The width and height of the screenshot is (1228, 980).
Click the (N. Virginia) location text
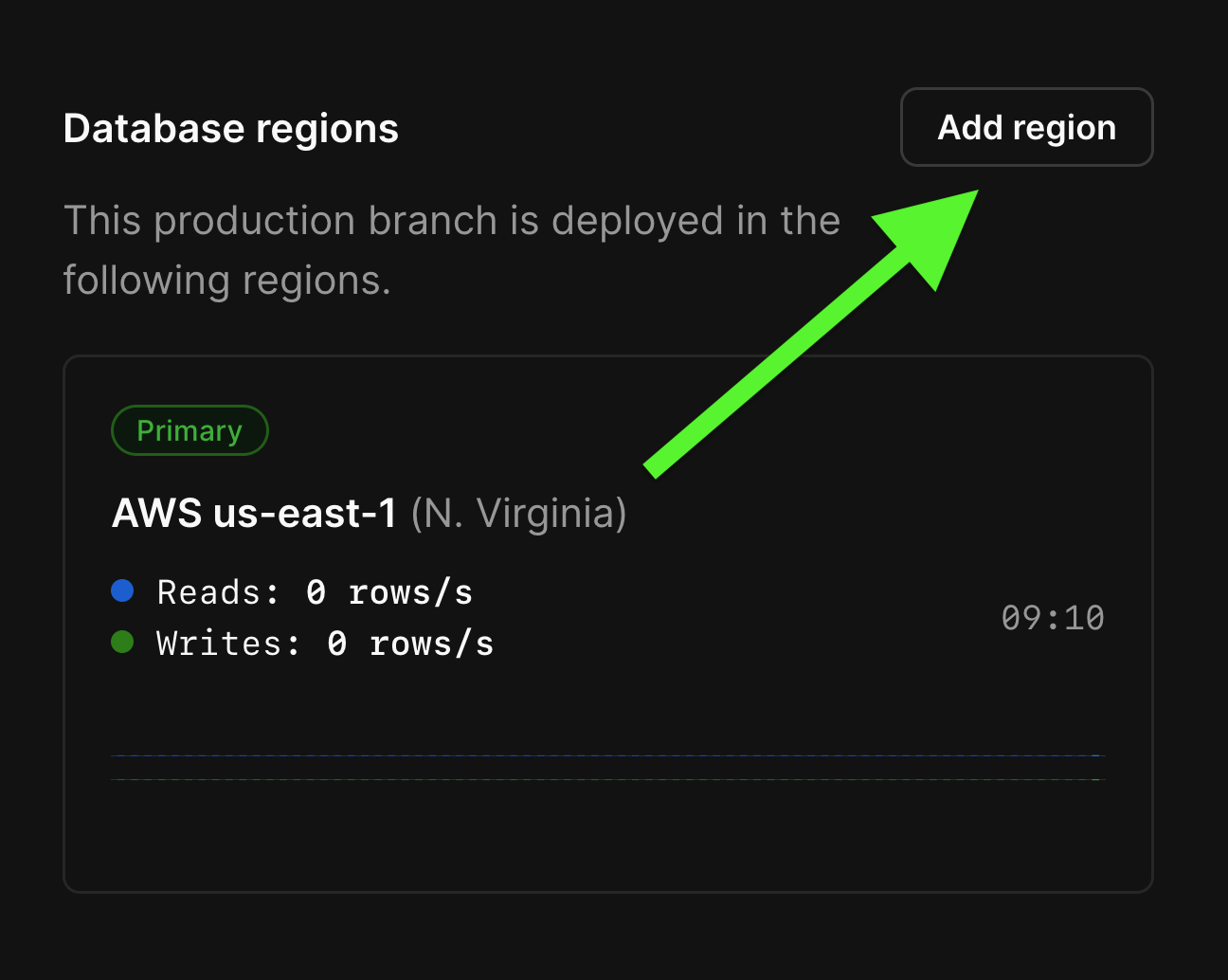tap(520, 513)
